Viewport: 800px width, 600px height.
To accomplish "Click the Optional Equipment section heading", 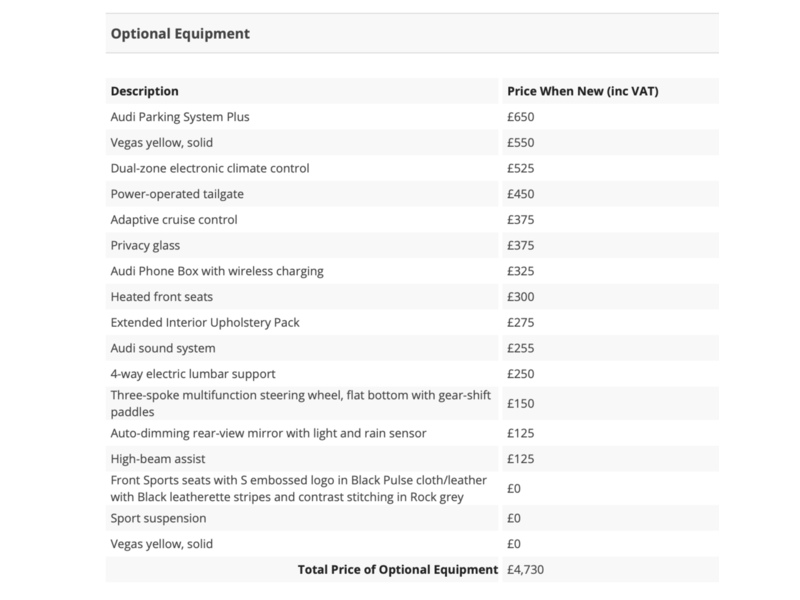I will tap(178, 34).
